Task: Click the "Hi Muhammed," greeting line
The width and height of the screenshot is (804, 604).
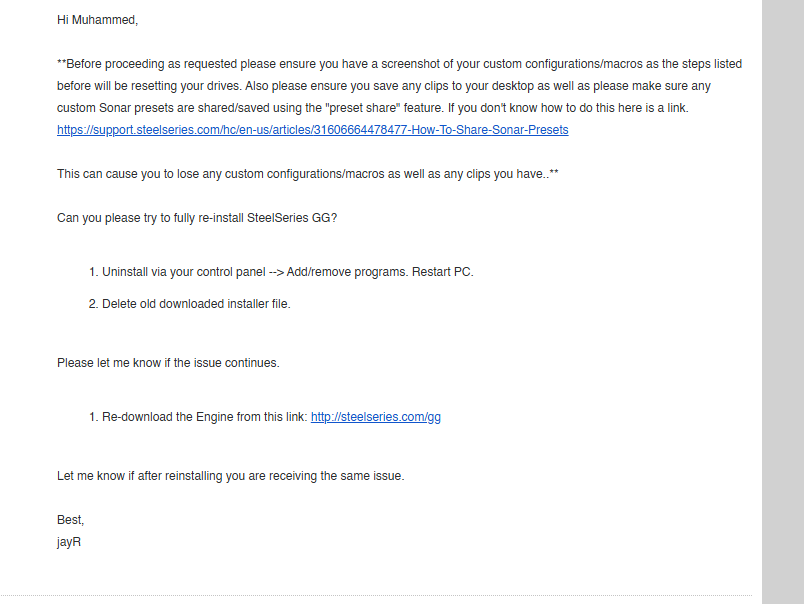Action: (97, 20)
